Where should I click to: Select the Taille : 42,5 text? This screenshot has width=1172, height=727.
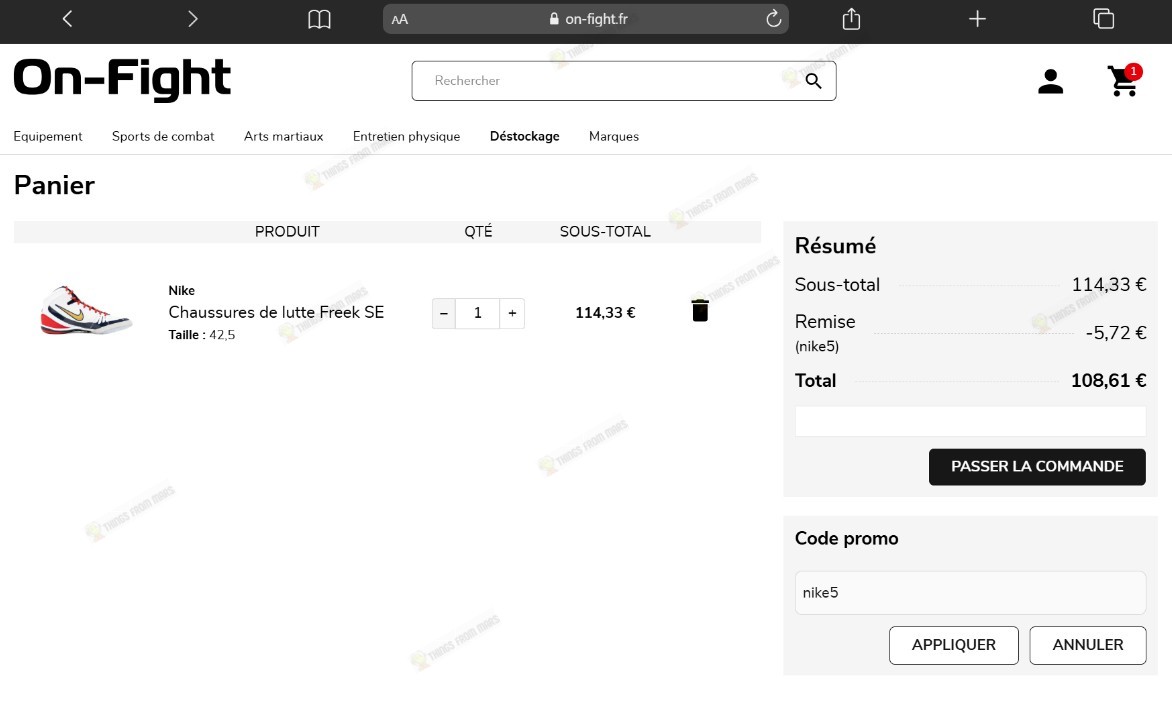pos(202,335)
